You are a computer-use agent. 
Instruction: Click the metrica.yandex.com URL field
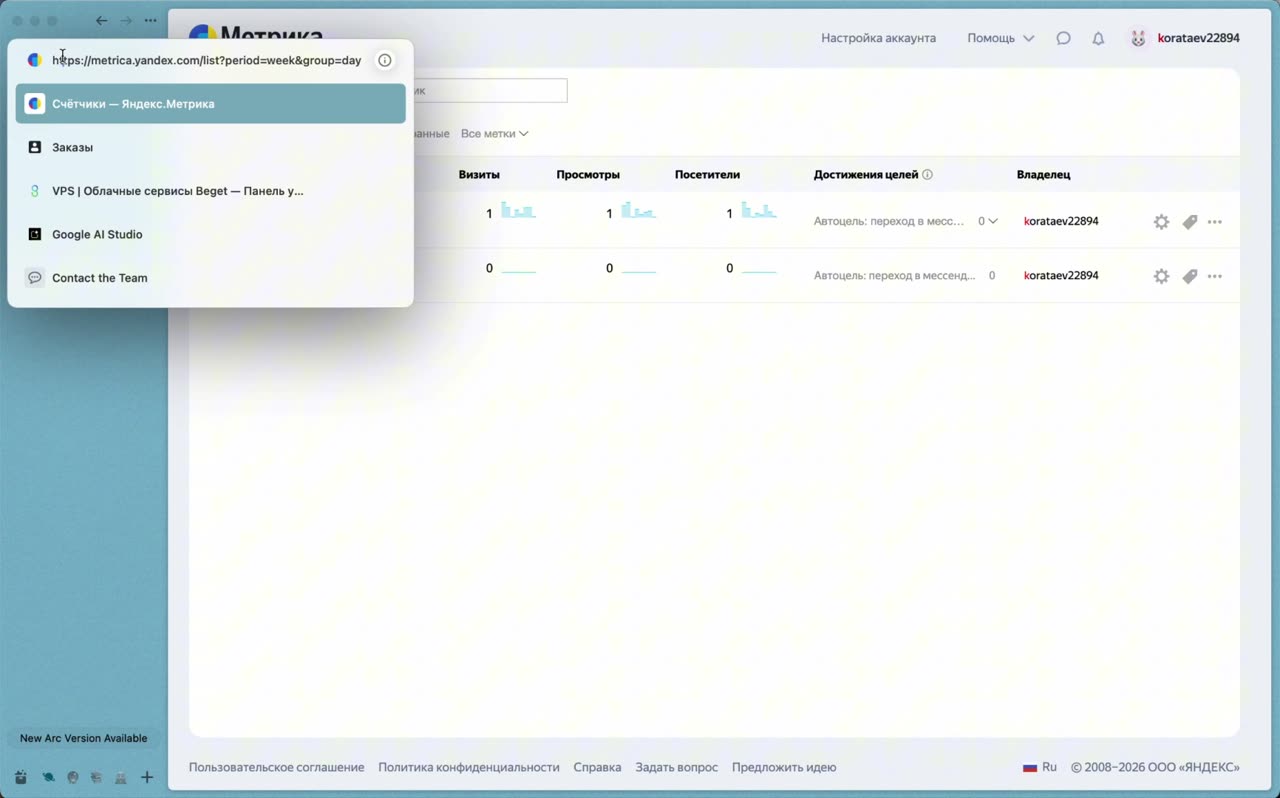click(x=207, y=60)
